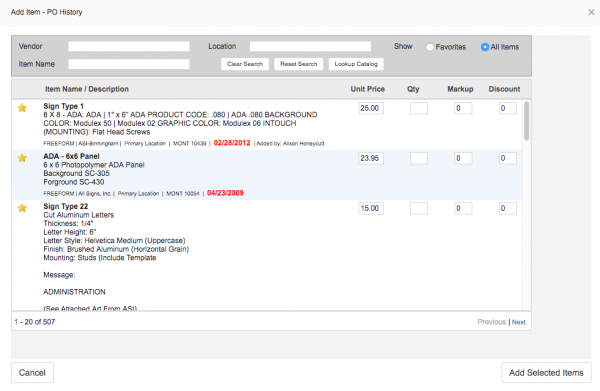Click the 'Background SC-305' description line
This screenshot has width=600, height=391.
coord(76,173)
